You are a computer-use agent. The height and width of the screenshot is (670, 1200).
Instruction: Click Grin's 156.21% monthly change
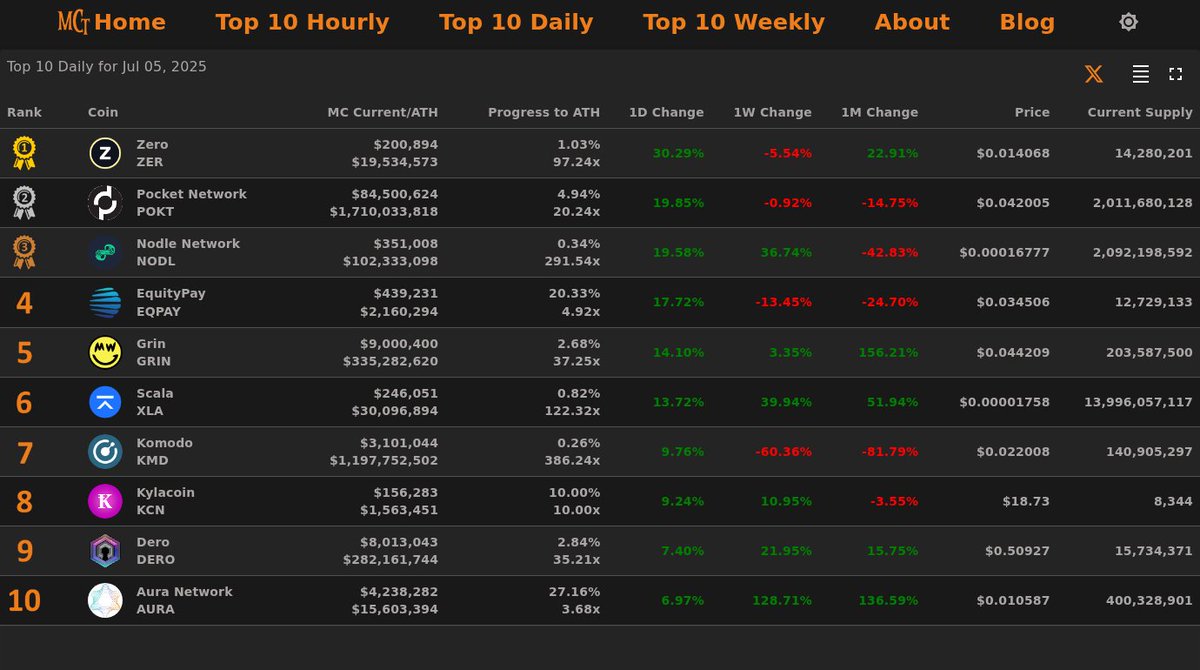[888, 352]
